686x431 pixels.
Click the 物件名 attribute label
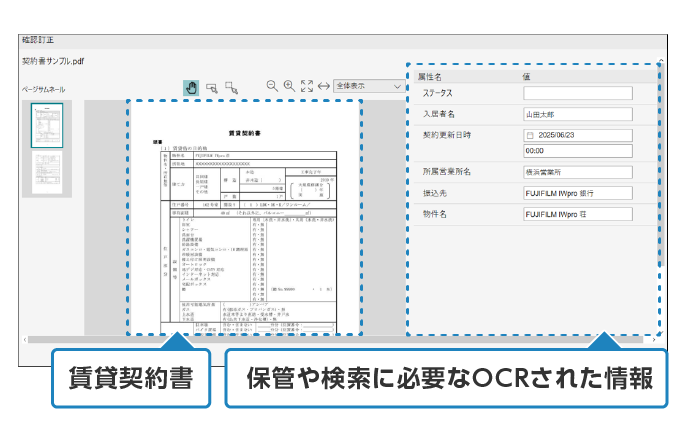(434, 214)
